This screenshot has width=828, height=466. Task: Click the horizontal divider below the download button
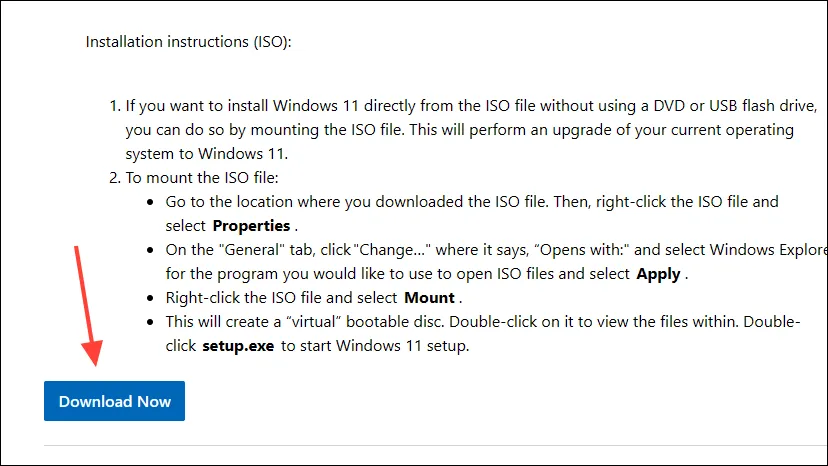click(436, 445)
